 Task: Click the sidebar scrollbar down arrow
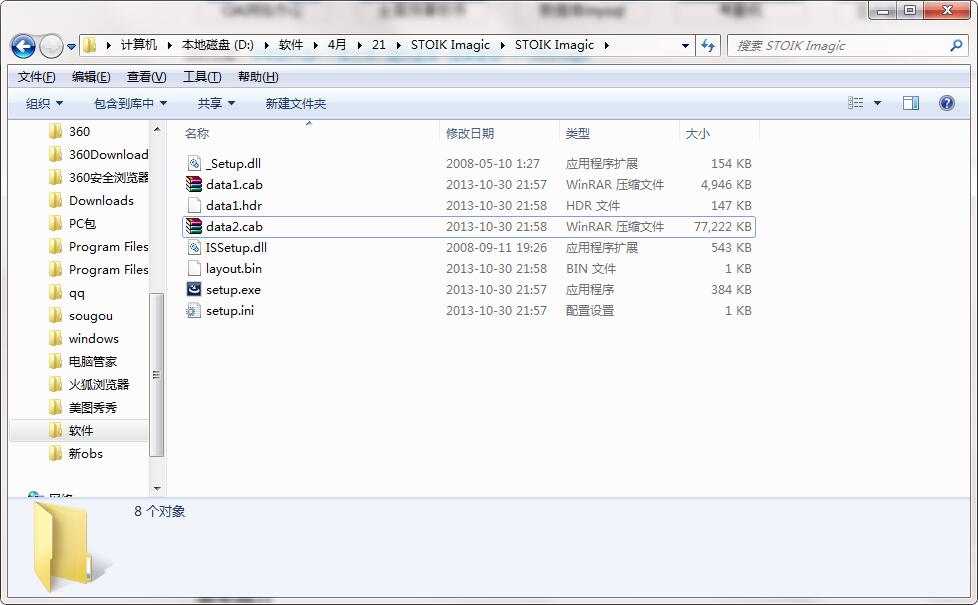(x=157, y=488)
